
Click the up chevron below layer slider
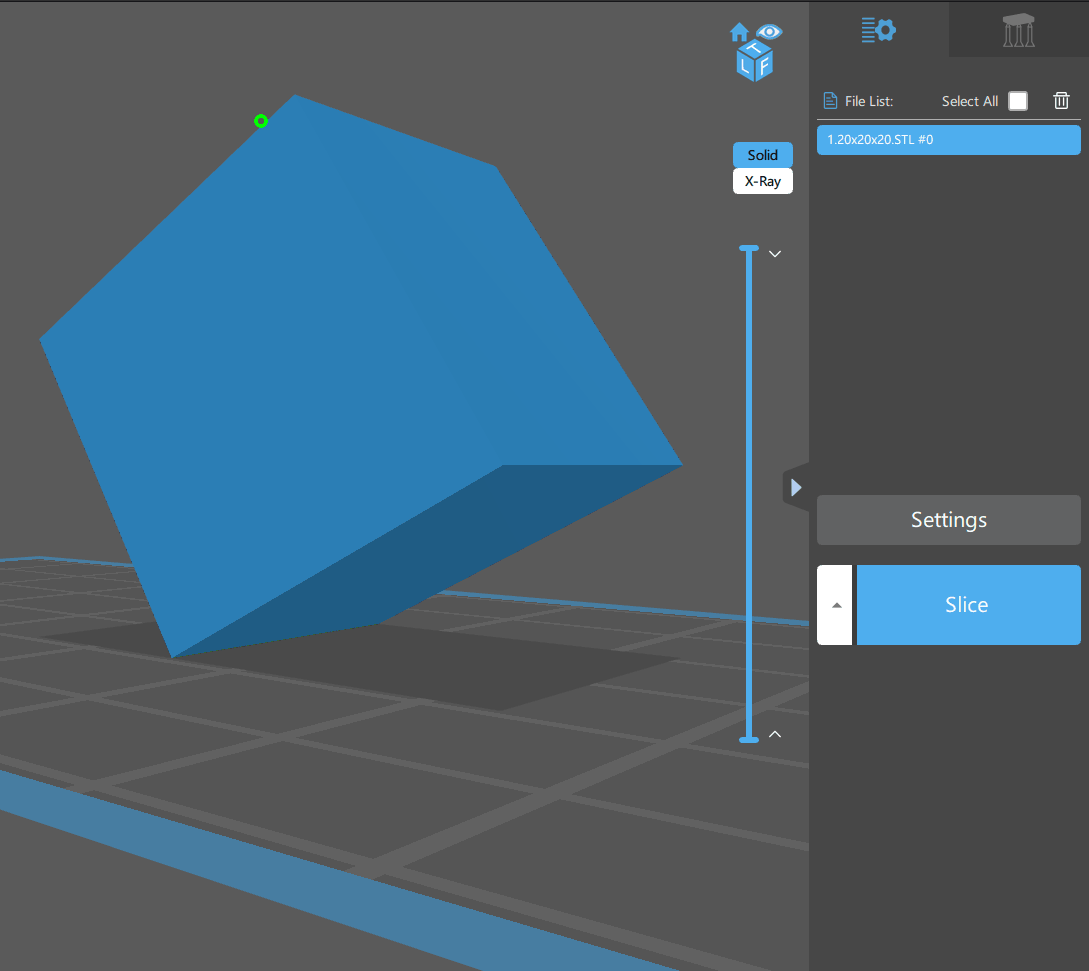click(774, 734)
